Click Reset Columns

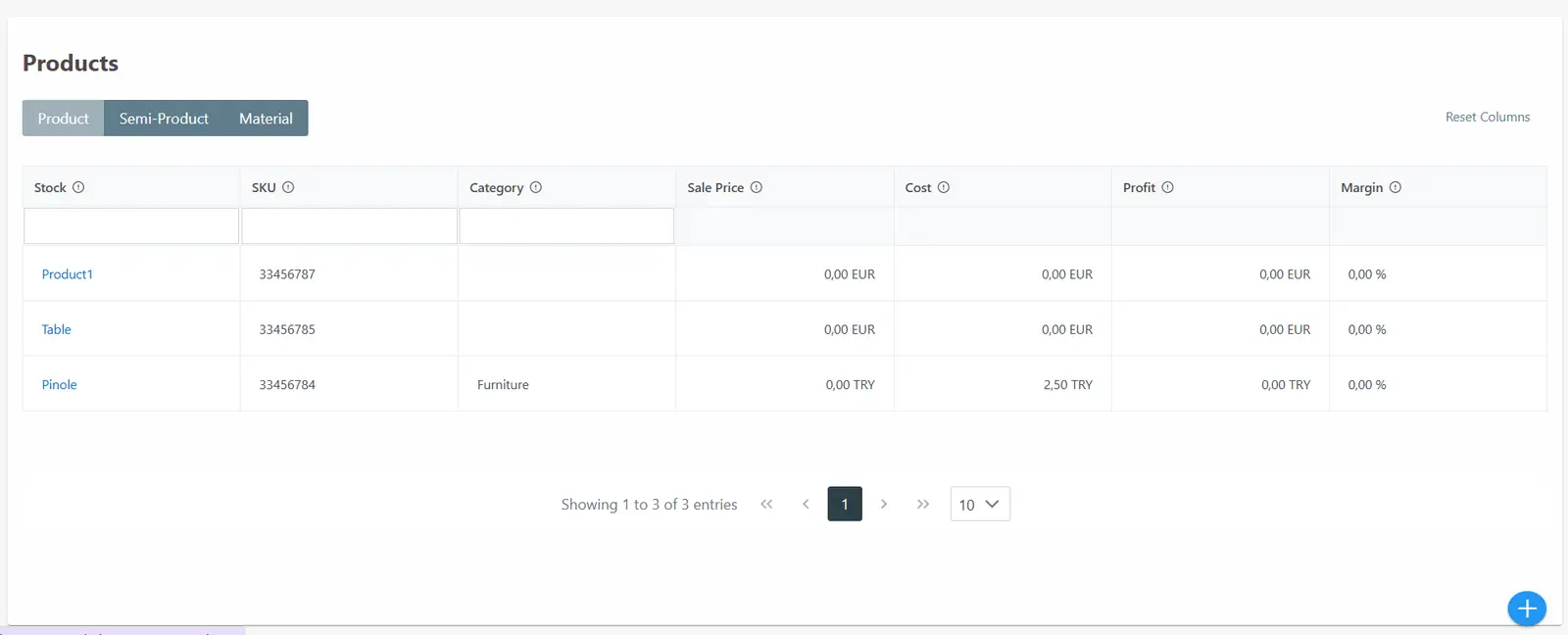click(1488, 117)
